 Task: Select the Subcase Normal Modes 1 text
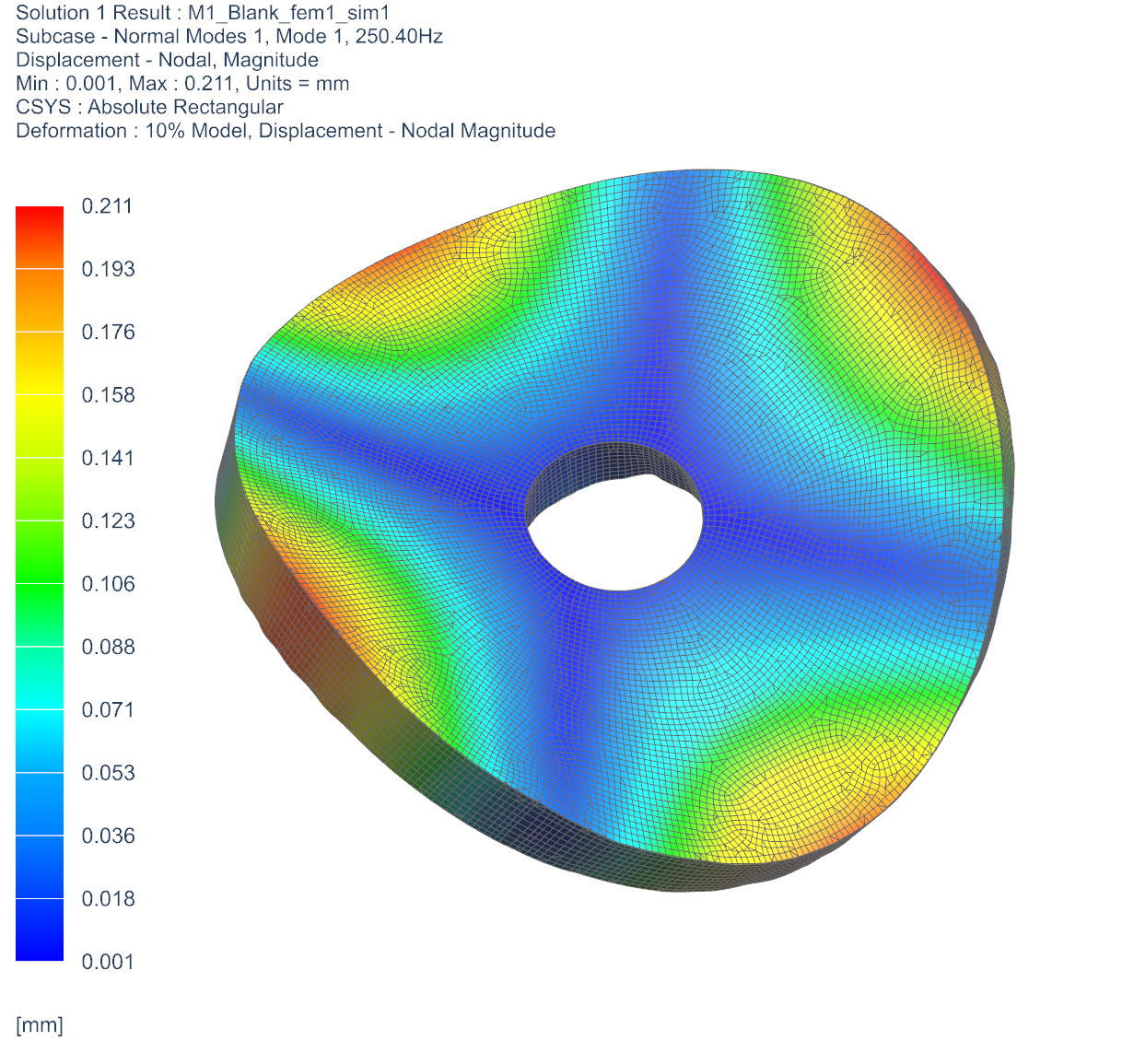tap(228, 37)
